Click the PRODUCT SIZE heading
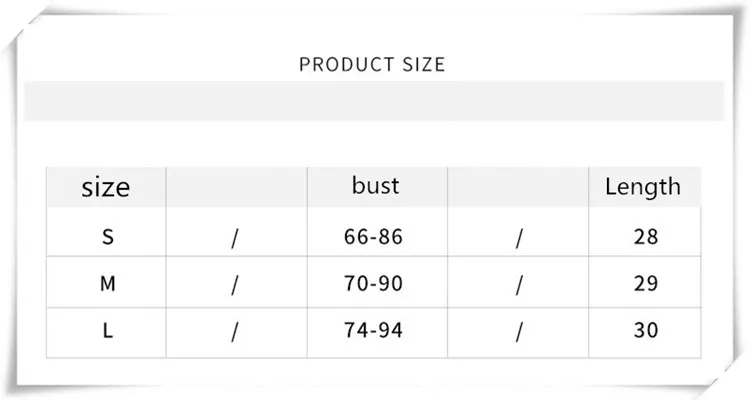750x400 pixels. [372, 65]
